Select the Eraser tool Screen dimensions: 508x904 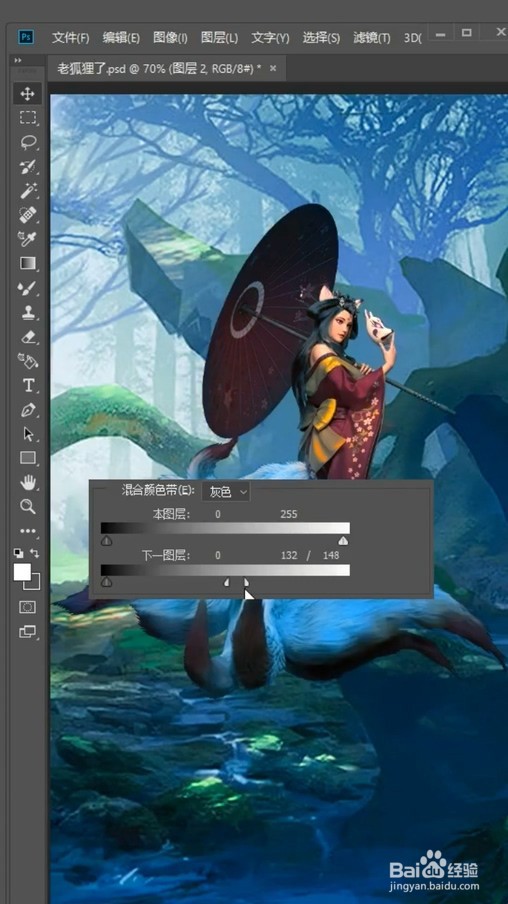(x=28, y=337)
